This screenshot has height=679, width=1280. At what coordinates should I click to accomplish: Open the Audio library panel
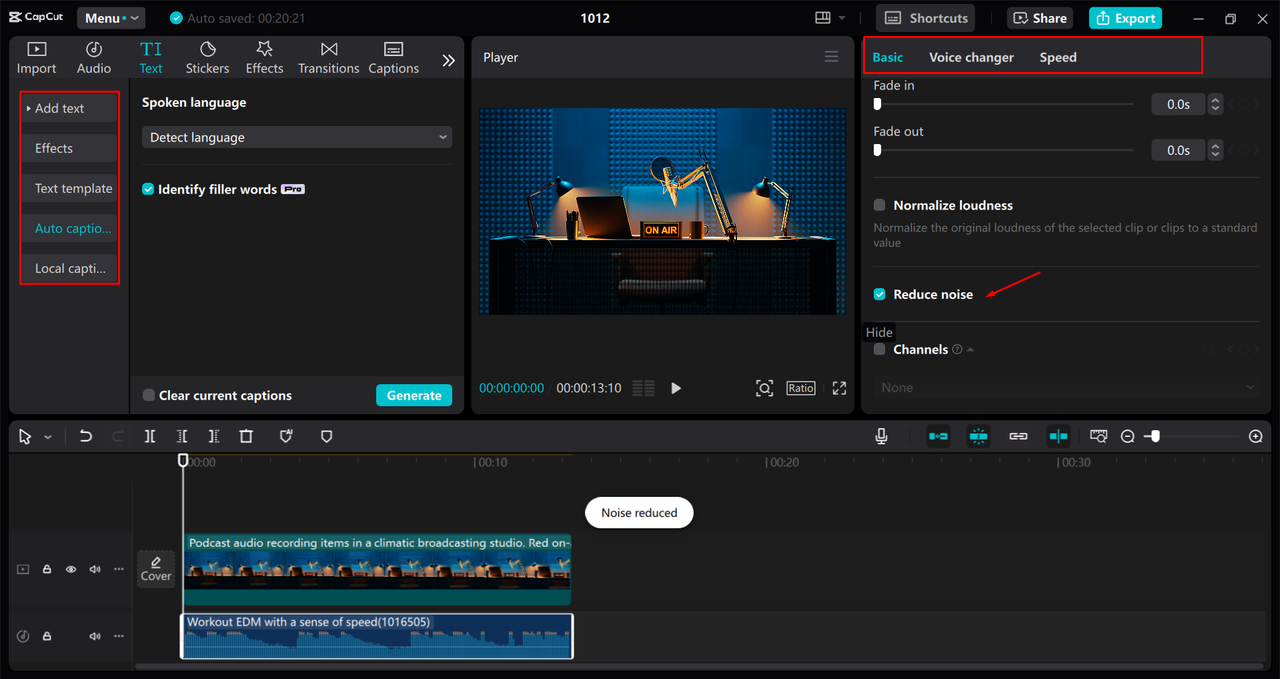click(x=94, y=58)
